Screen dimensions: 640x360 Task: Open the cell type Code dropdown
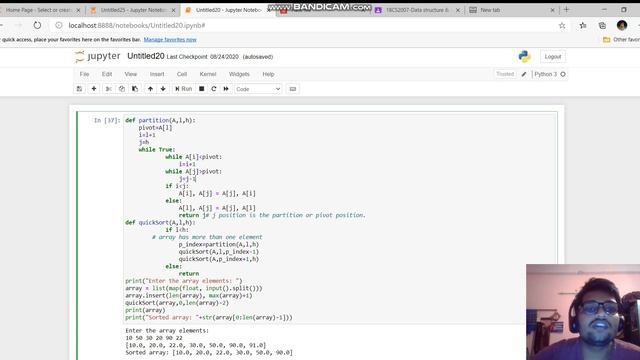coord(258,89)
